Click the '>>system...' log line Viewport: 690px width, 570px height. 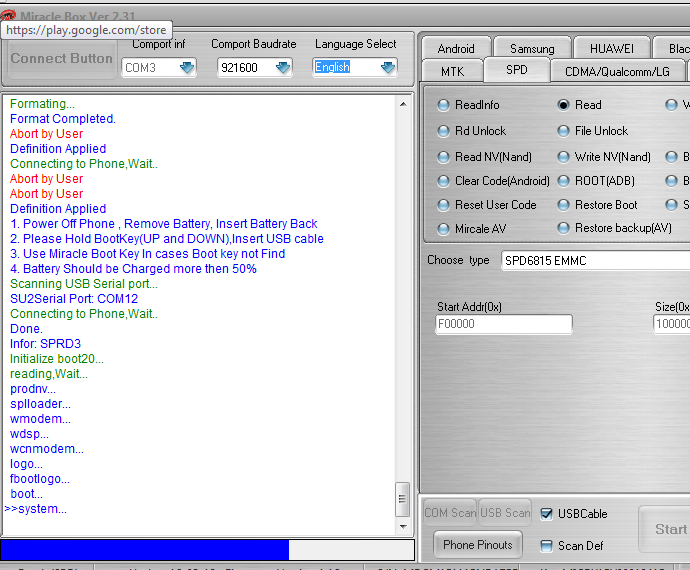point(36,509)
